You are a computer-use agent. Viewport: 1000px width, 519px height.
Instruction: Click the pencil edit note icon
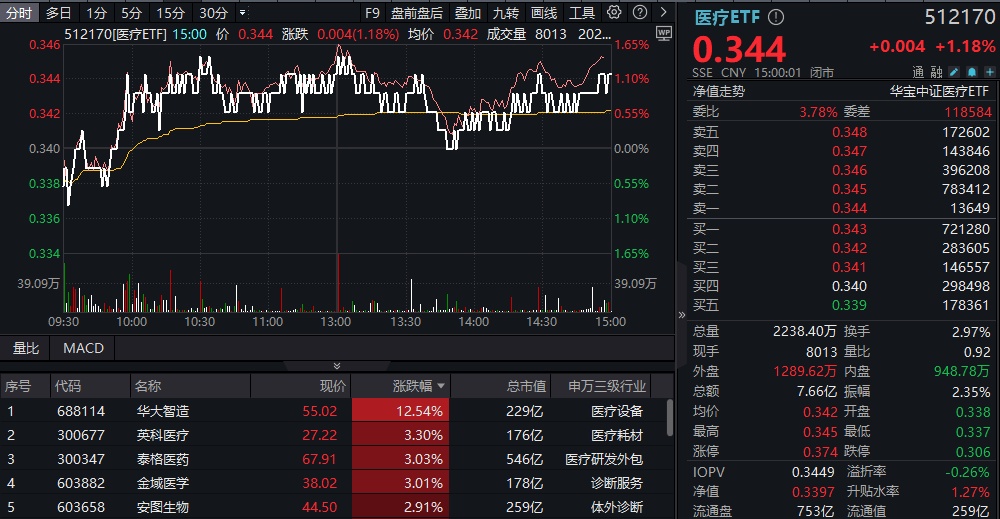954,72
